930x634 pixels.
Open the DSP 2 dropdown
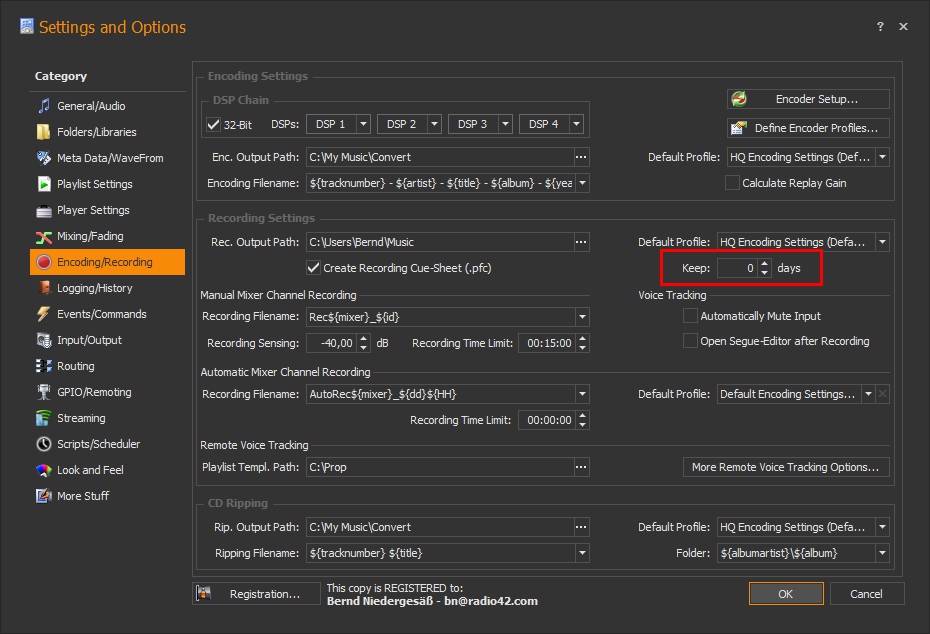[x=435, y=125]
